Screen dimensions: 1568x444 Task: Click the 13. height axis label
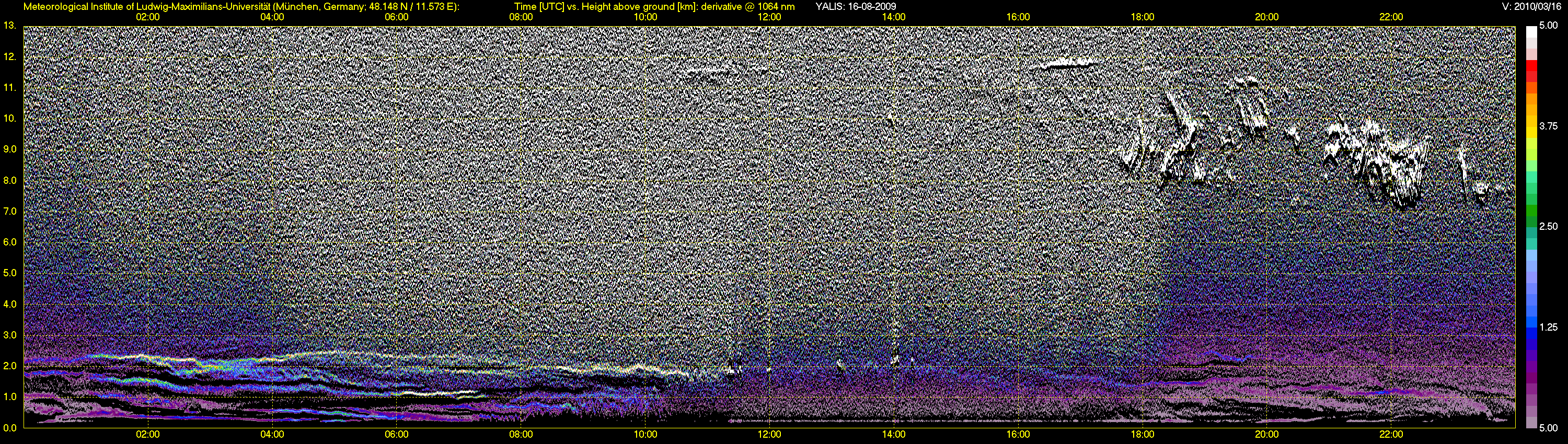(10, 26)
